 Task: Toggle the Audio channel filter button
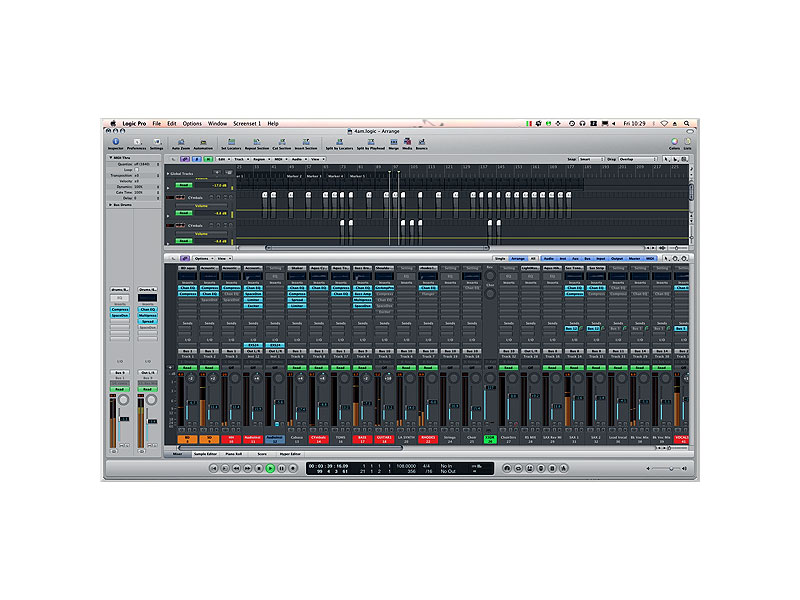(x=548, y=259)
